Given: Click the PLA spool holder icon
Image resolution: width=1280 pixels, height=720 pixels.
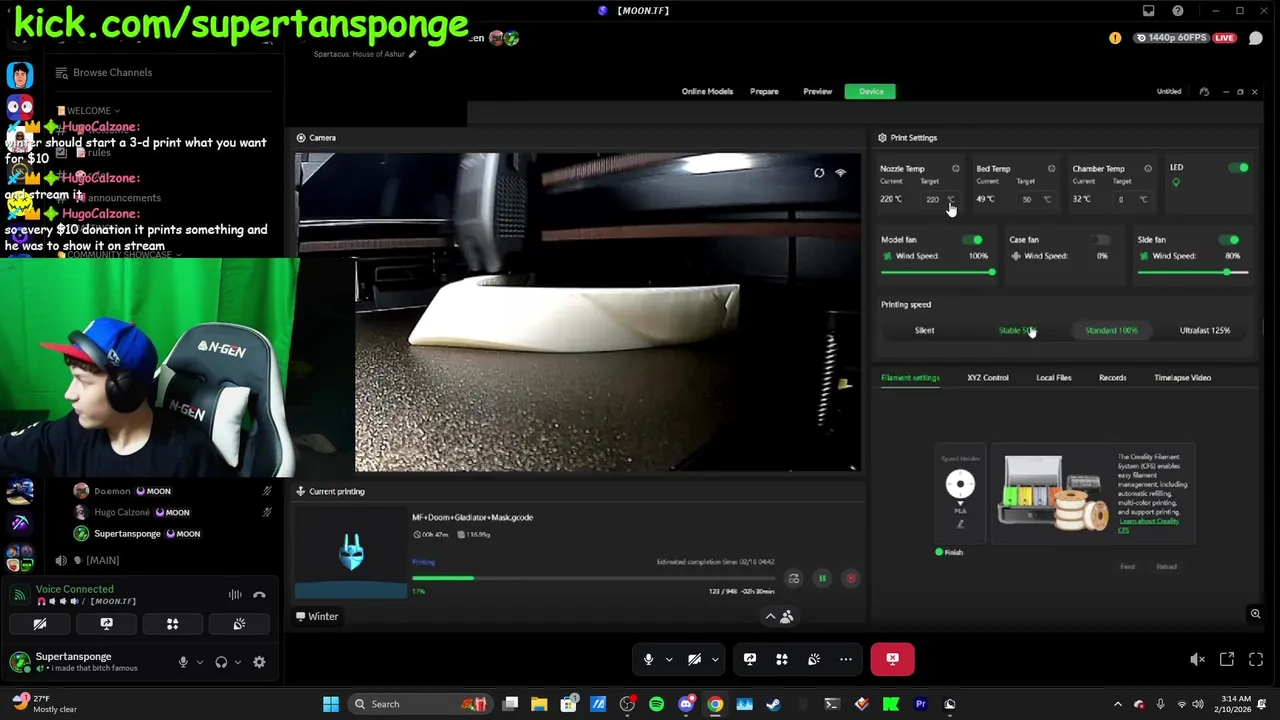Looking at the screenshot, I should (960, 485).
